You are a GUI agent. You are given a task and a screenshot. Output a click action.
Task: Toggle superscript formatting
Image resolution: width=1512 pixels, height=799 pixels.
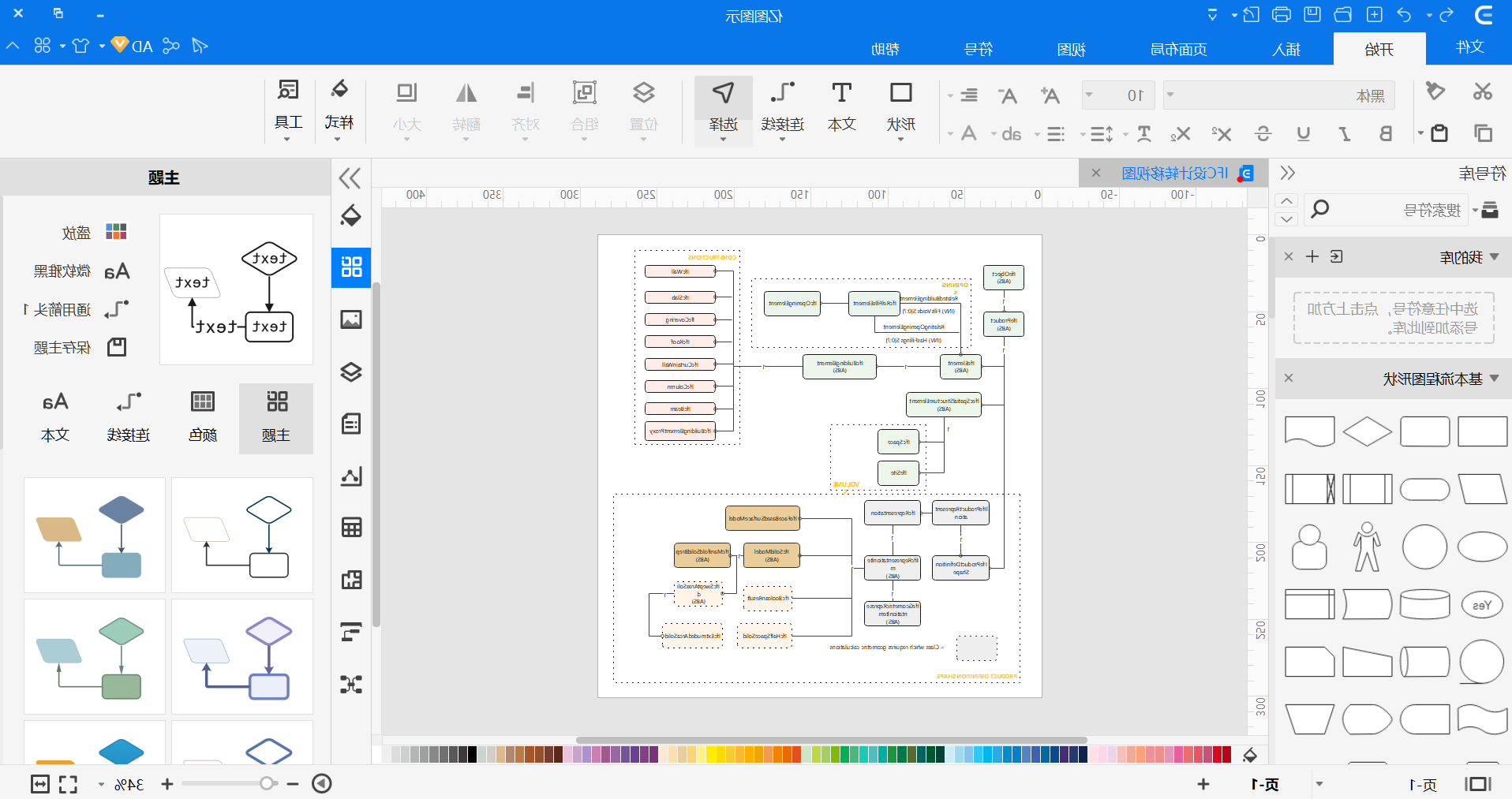[x=1222, y=134]
